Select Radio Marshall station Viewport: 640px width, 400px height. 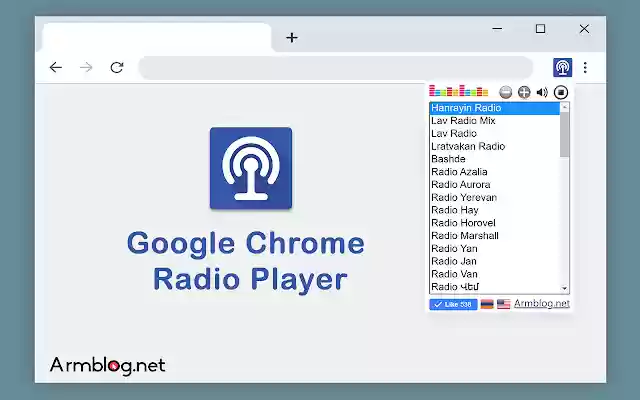click(495, 236)
